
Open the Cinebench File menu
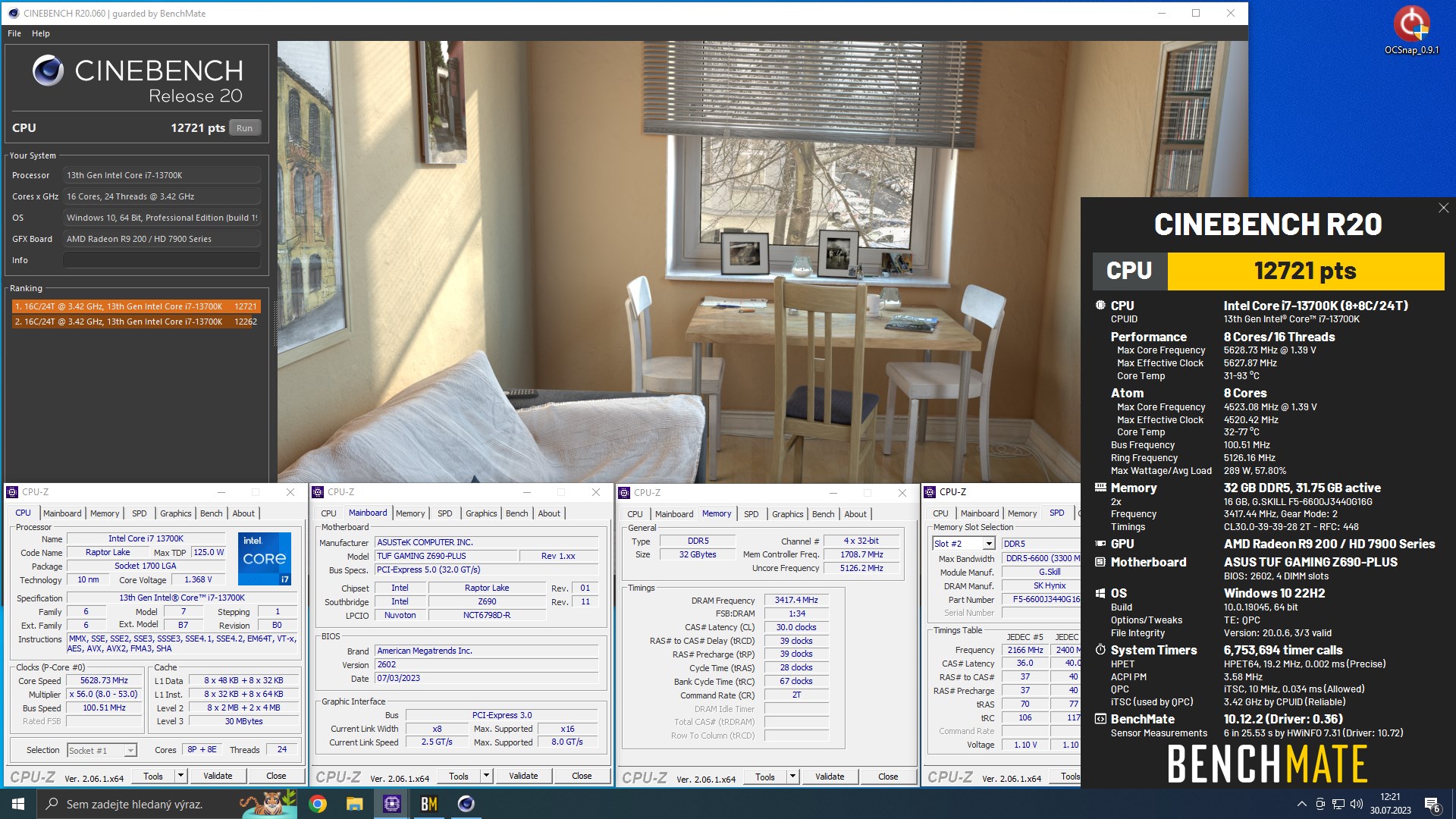[x=14, y=33]
